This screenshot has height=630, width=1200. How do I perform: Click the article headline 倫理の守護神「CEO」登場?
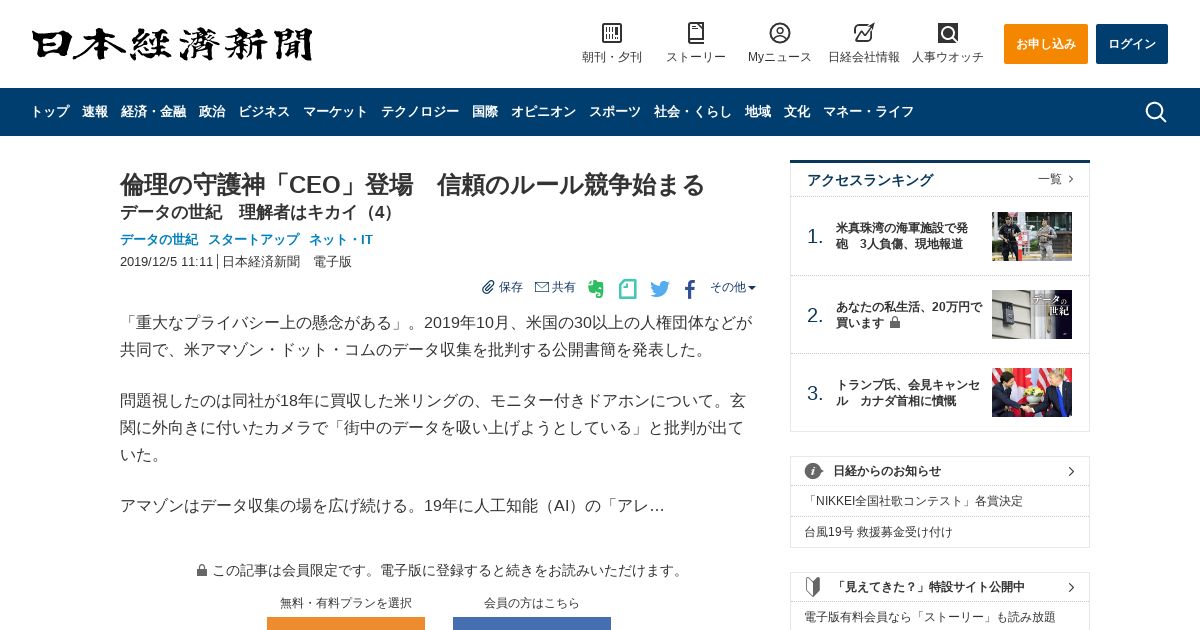pos(412,185)
